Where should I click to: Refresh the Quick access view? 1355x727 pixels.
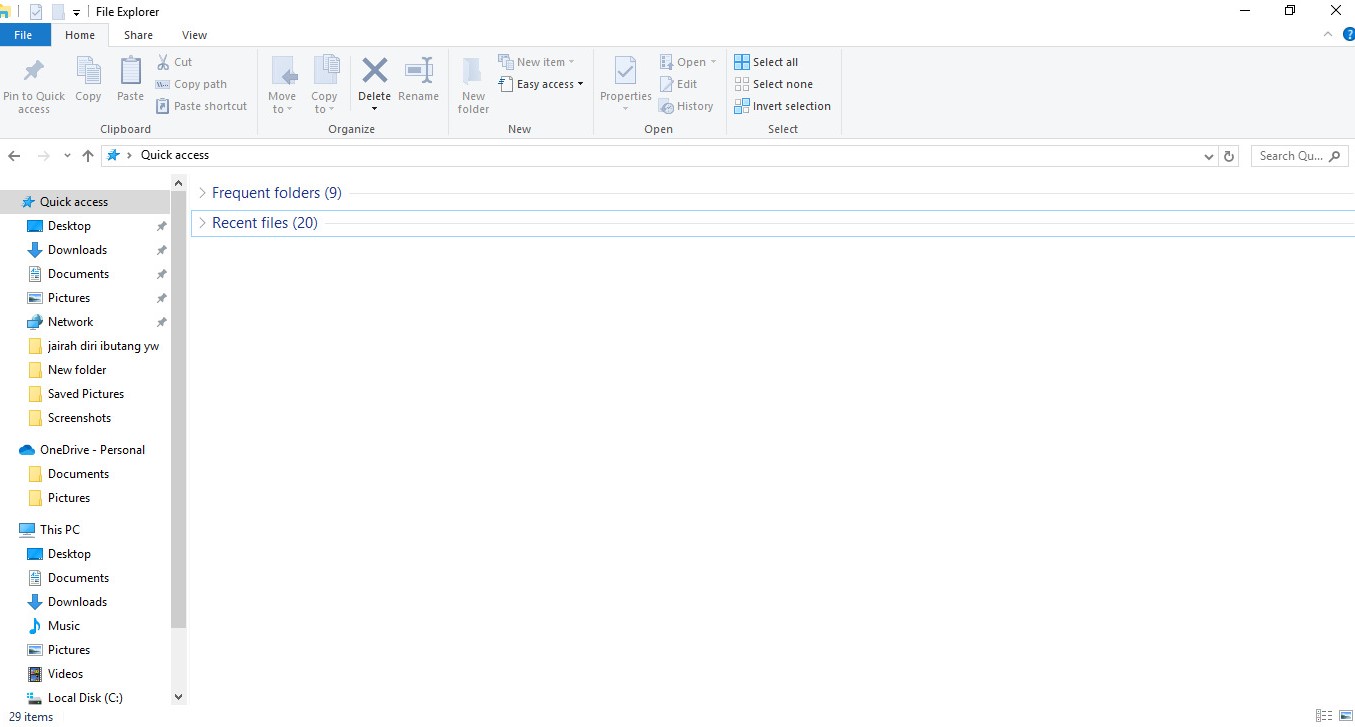coord(1229,156)
